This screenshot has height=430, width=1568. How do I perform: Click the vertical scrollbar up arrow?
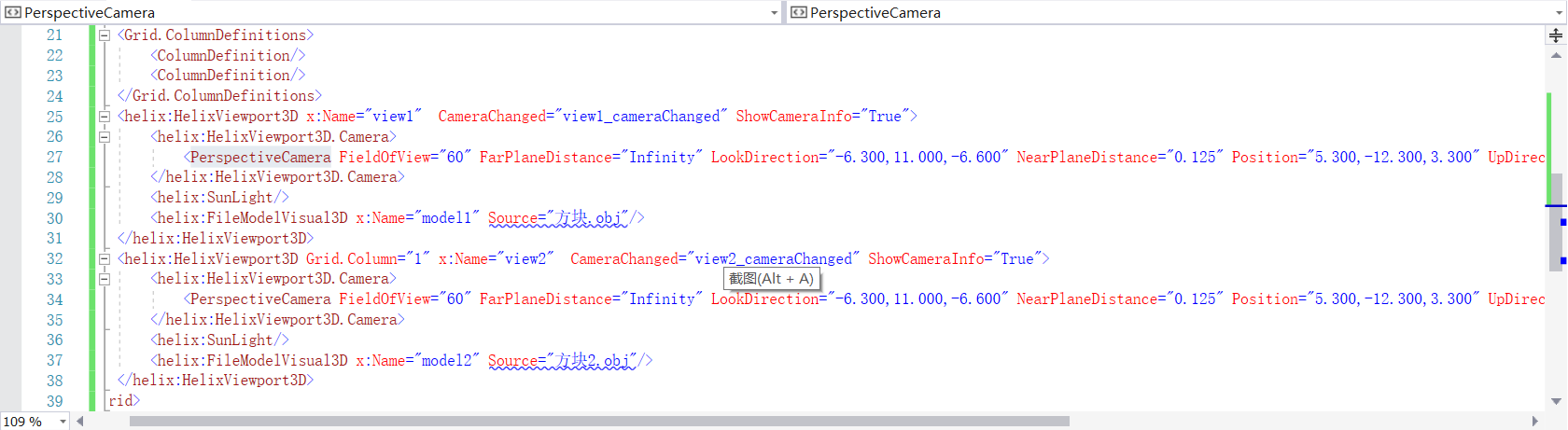tap(1556, 55)
